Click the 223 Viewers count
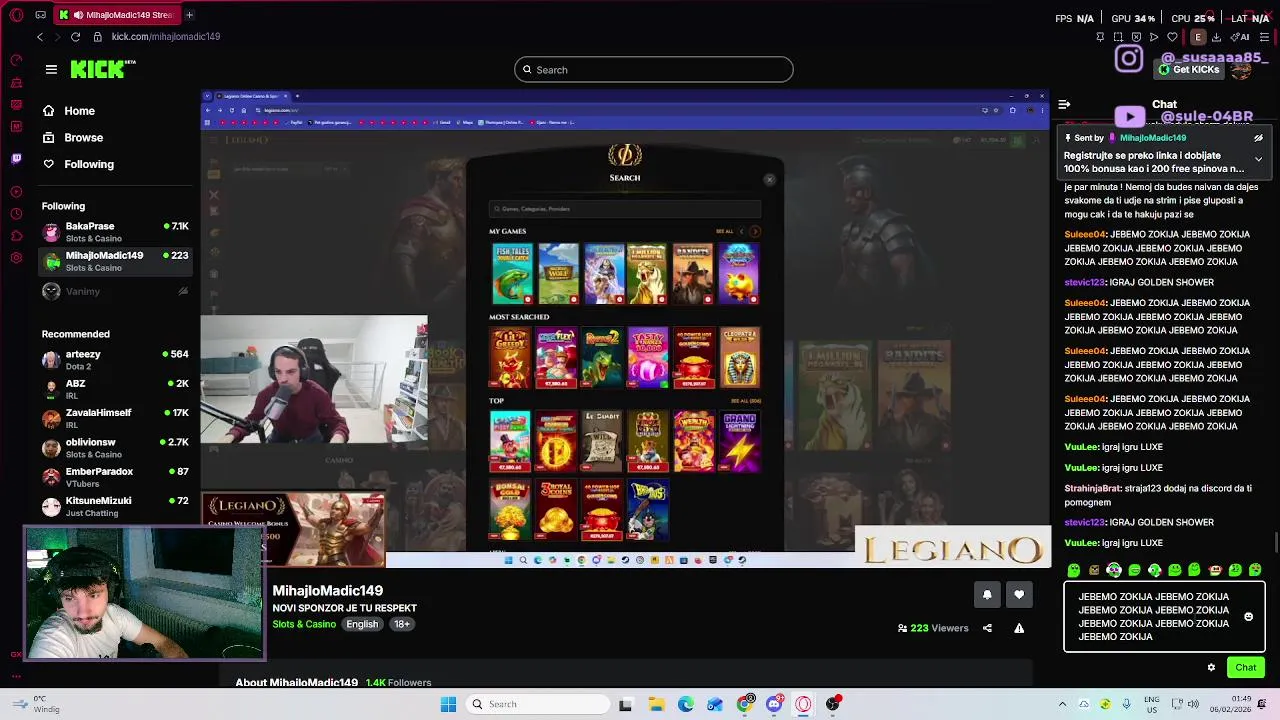 (933, 628)
